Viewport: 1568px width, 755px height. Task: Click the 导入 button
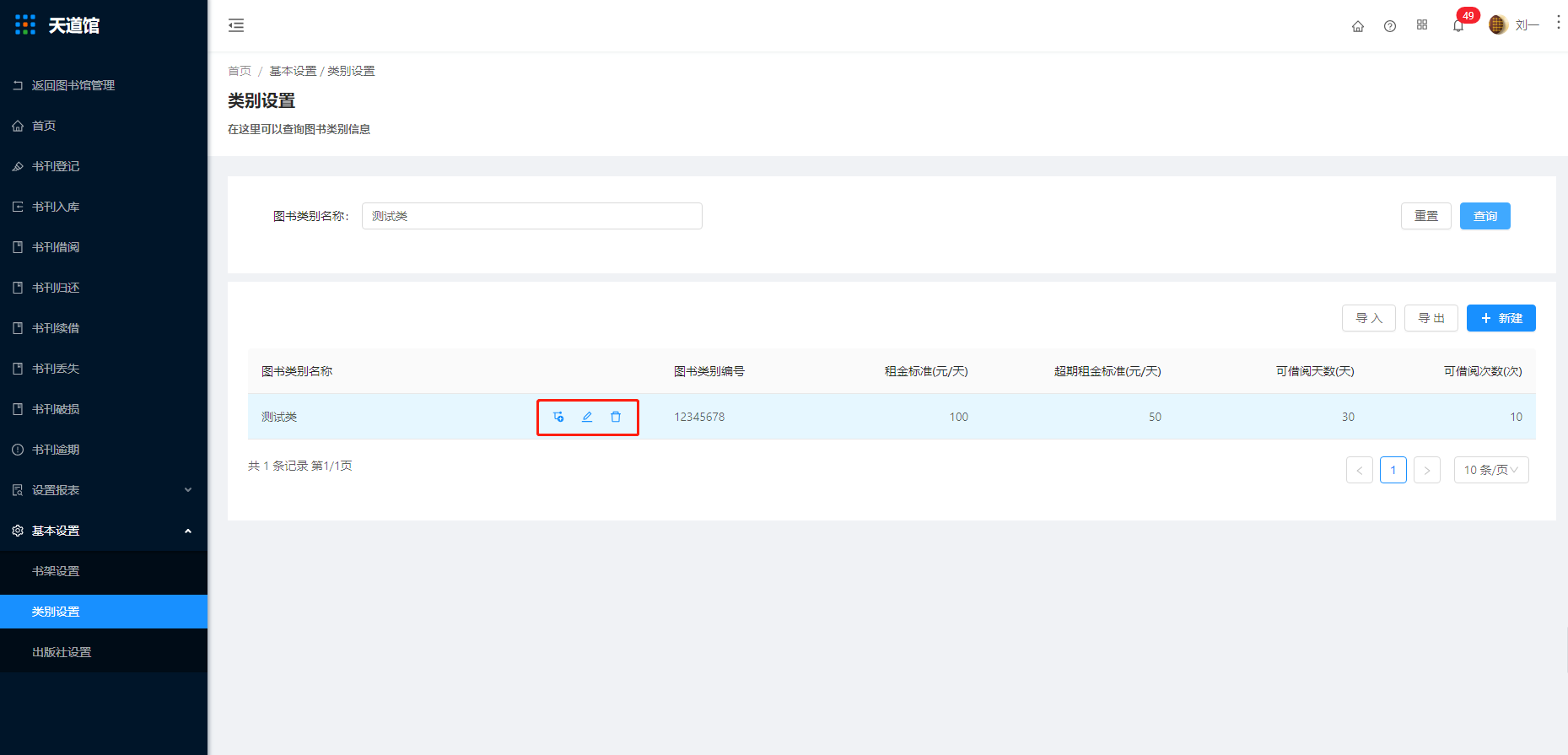(x=1369, y=318)
